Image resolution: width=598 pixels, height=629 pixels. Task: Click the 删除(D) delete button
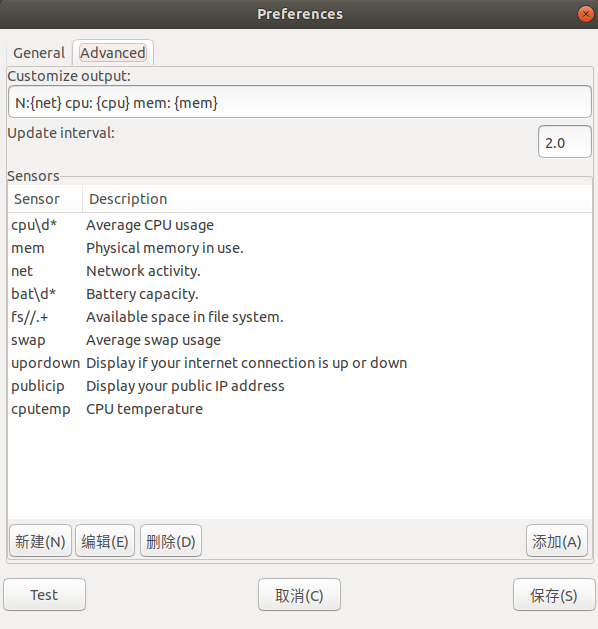tap(170, 541)
